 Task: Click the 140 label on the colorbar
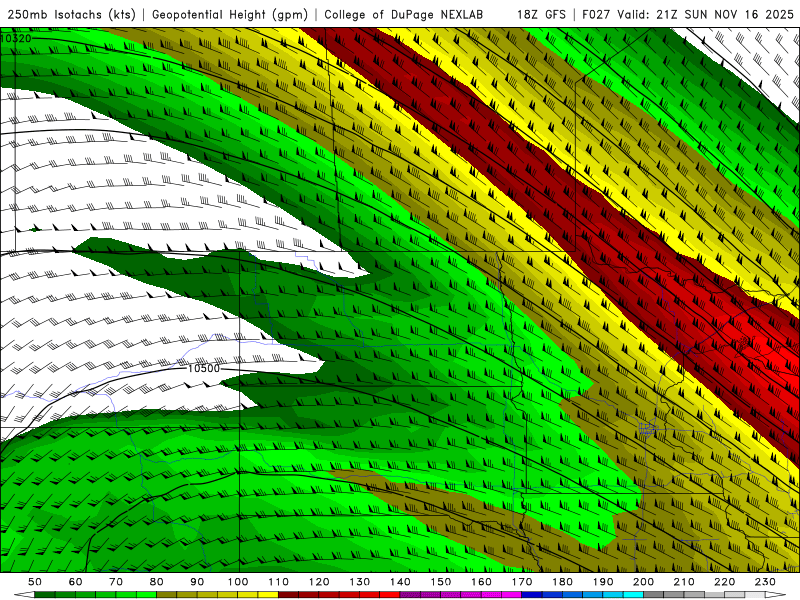(400, 582)
